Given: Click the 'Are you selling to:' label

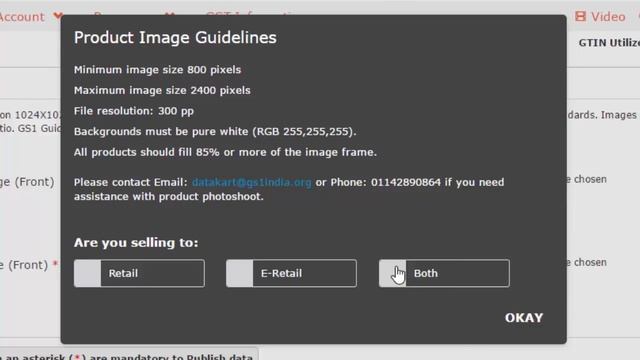Looking at the screenshot, I should click(136, 242).
